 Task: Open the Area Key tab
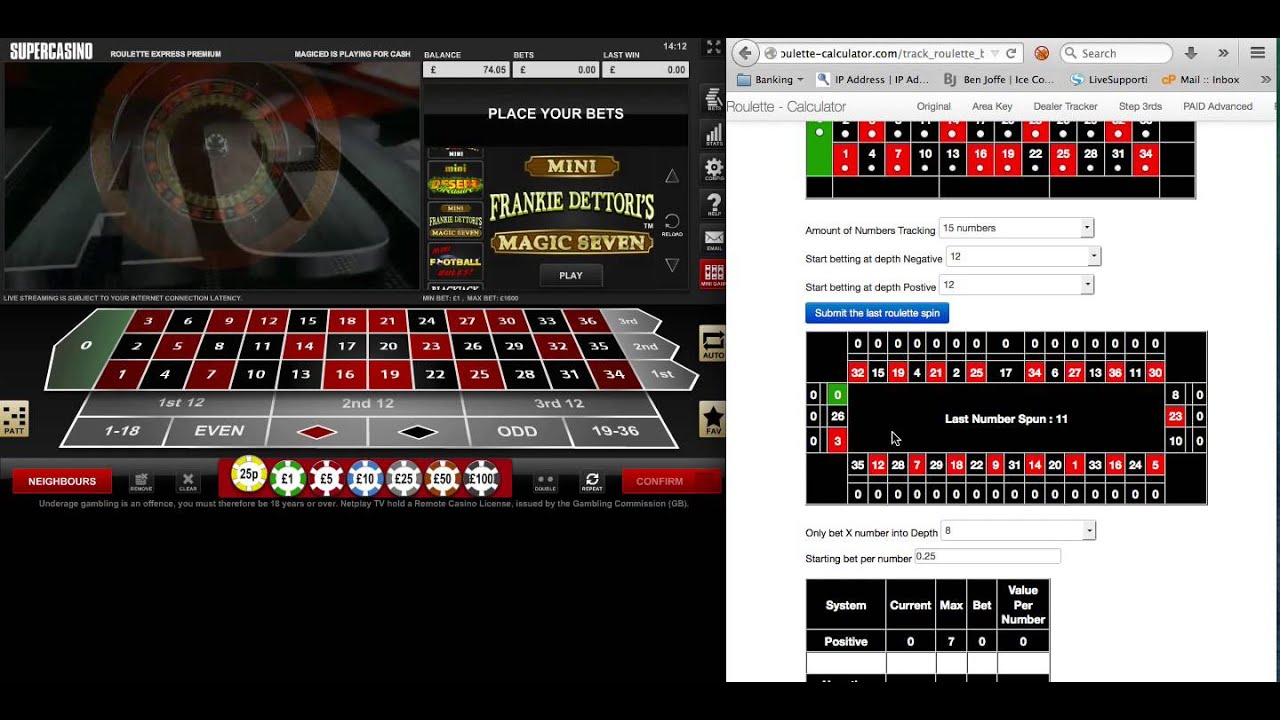992,106
